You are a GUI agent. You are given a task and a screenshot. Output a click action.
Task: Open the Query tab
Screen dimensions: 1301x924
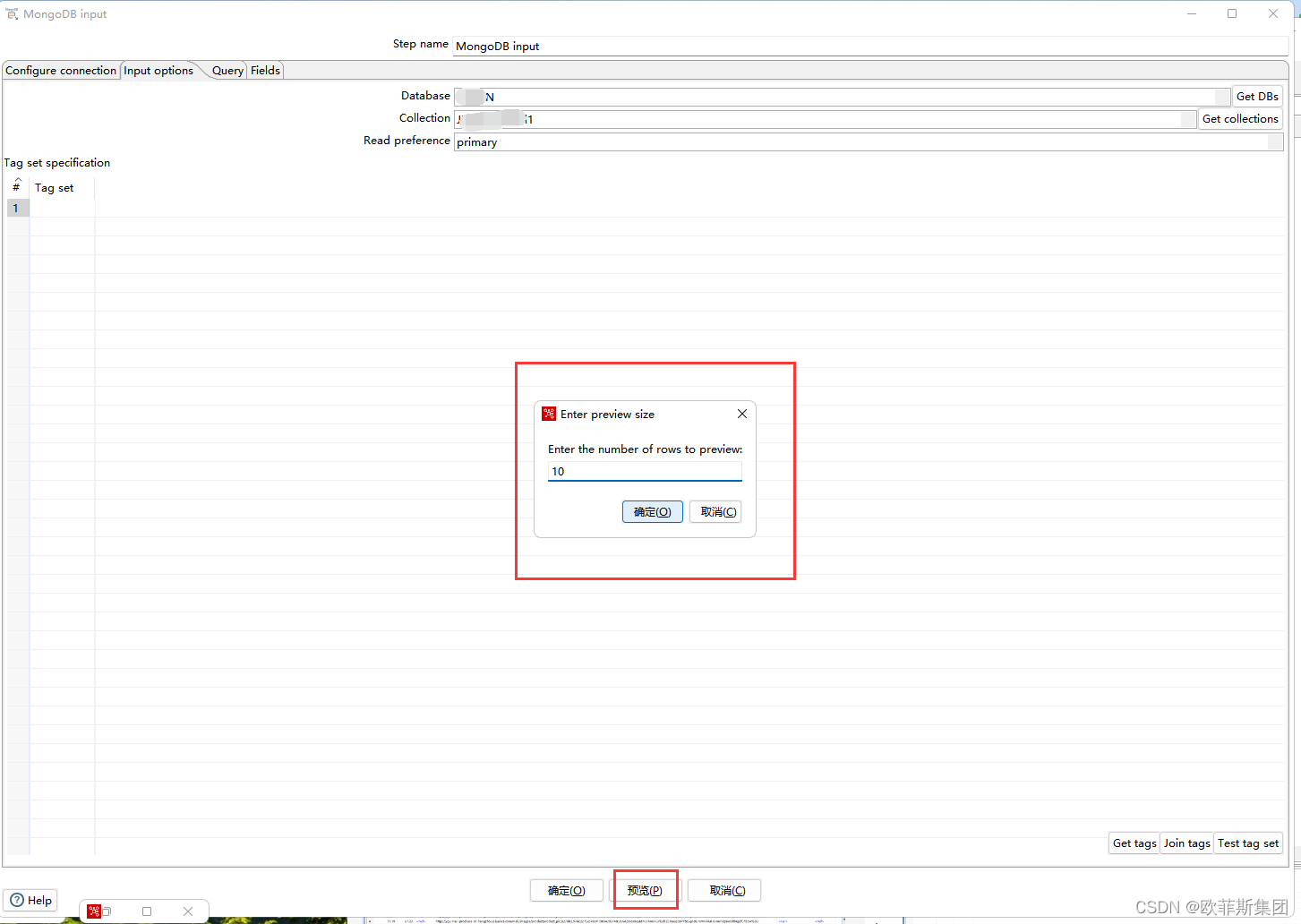(227, 71)
